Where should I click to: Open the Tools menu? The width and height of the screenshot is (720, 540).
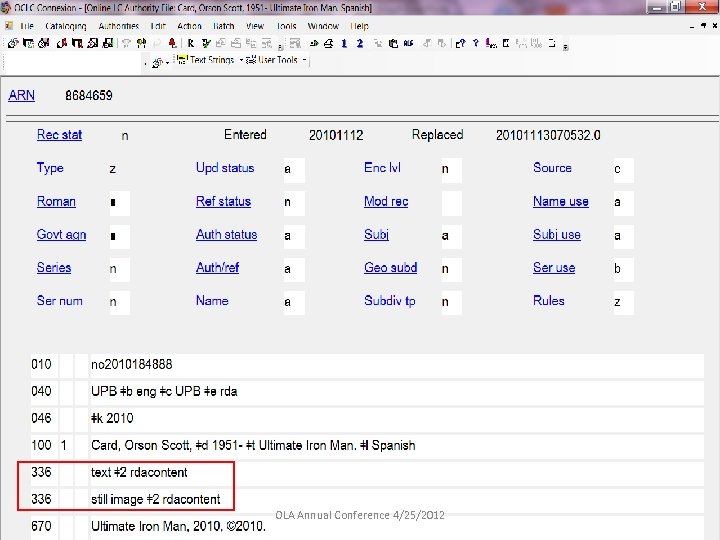point(287,26)
